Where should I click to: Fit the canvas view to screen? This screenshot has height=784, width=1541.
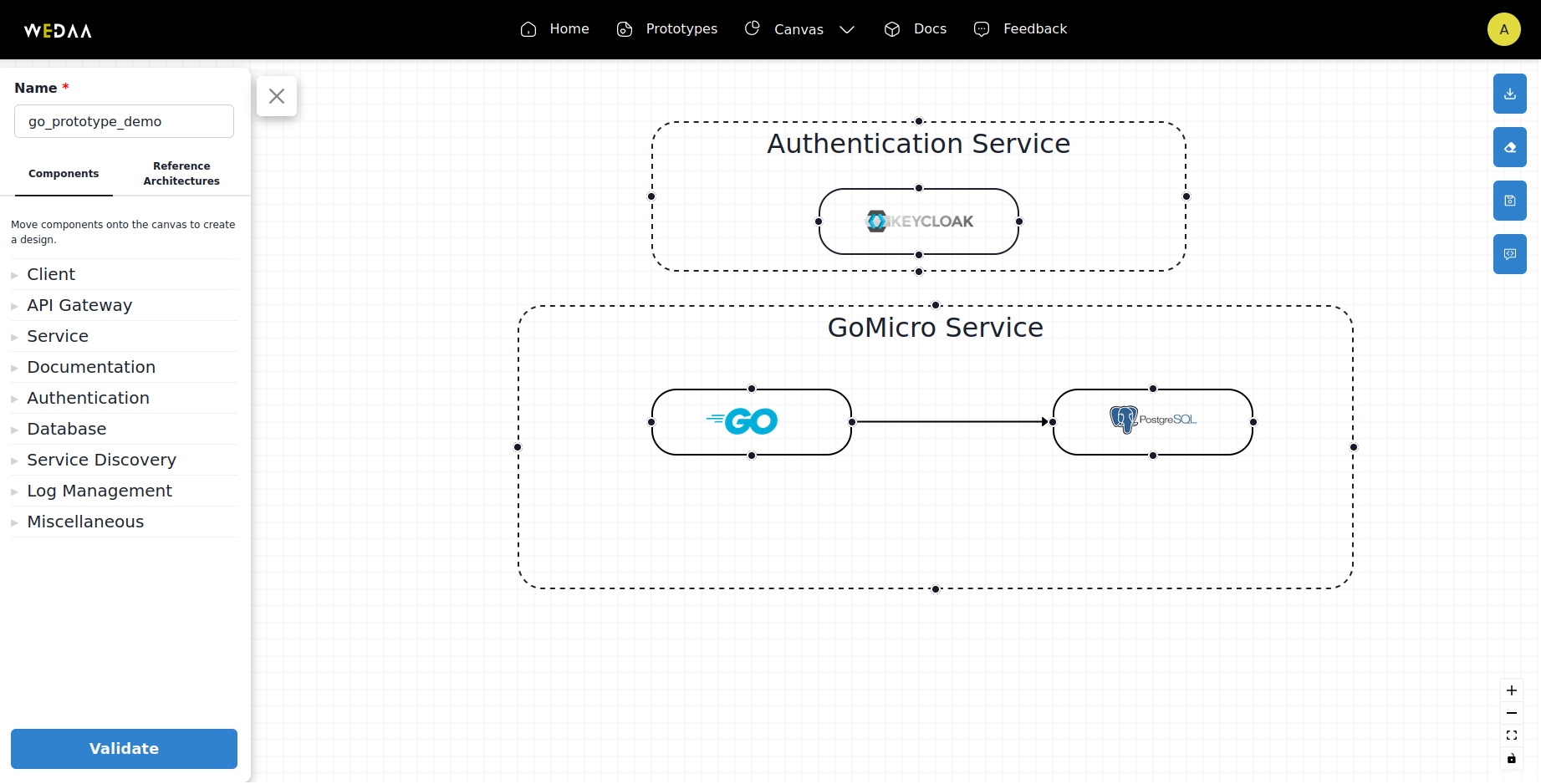tap(1511, 736)
